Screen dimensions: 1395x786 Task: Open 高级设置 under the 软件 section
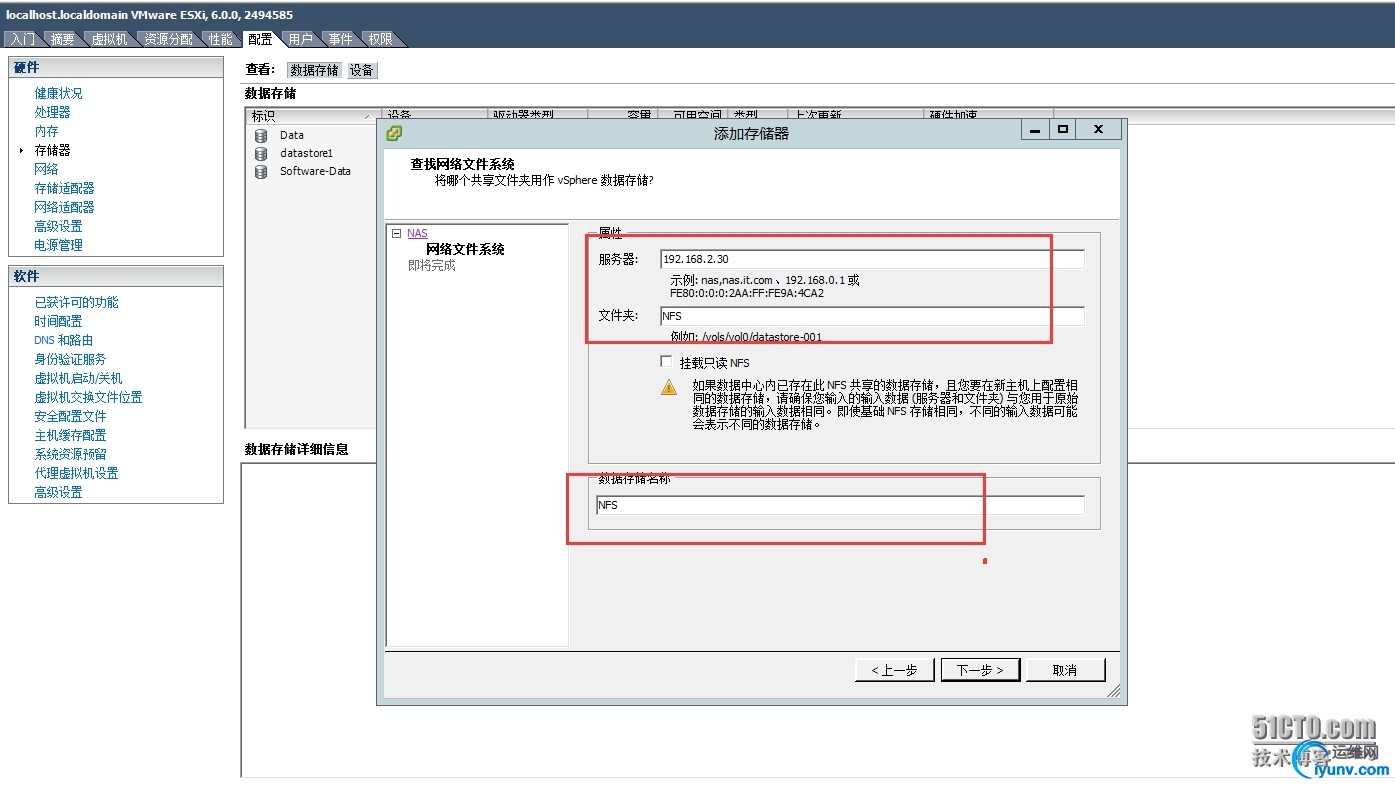pos(59,492)
